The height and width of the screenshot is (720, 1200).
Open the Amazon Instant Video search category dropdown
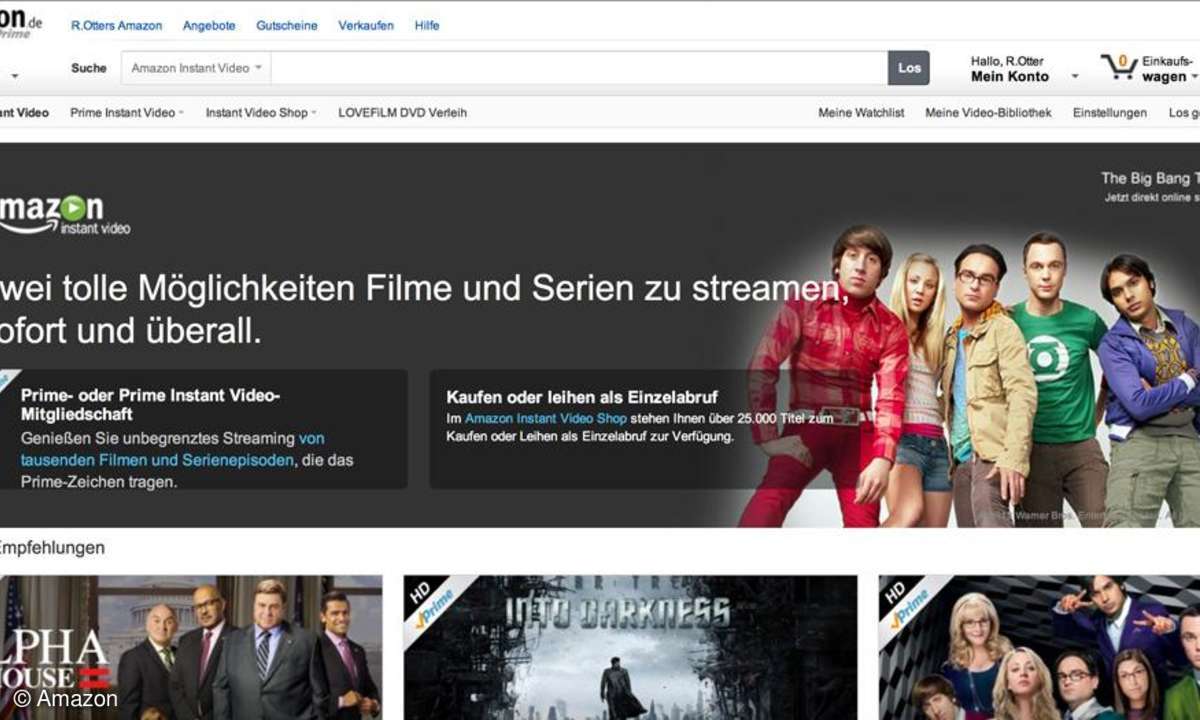[197, 68]
